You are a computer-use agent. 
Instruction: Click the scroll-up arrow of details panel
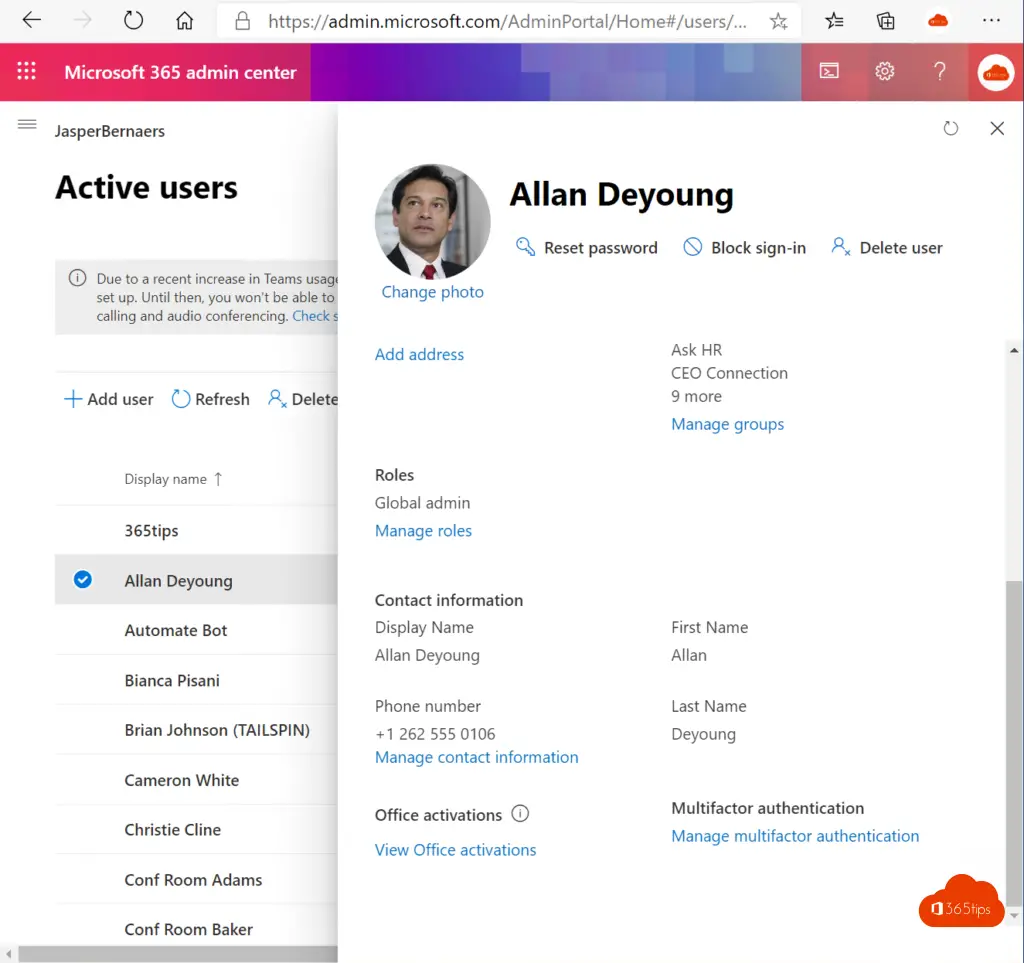coord(1014,351)
